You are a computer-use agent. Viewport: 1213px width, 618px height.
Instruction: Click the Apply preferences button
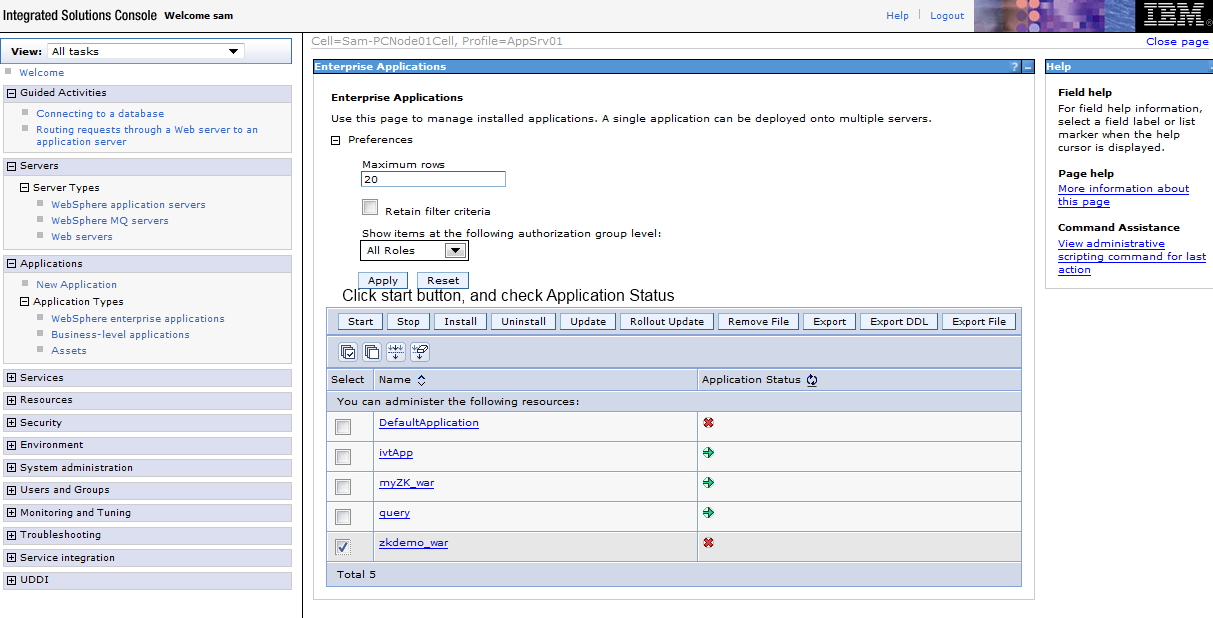[383, 281]
